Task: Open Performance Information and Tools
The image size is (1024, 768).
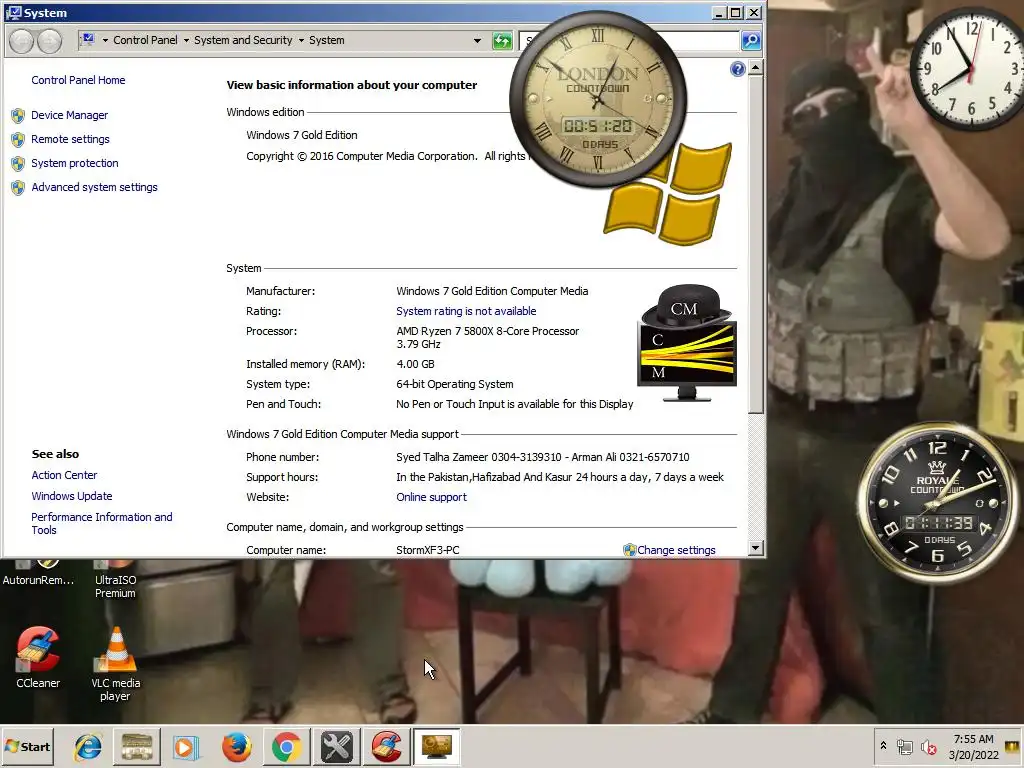Action: (x=101, y=524)
